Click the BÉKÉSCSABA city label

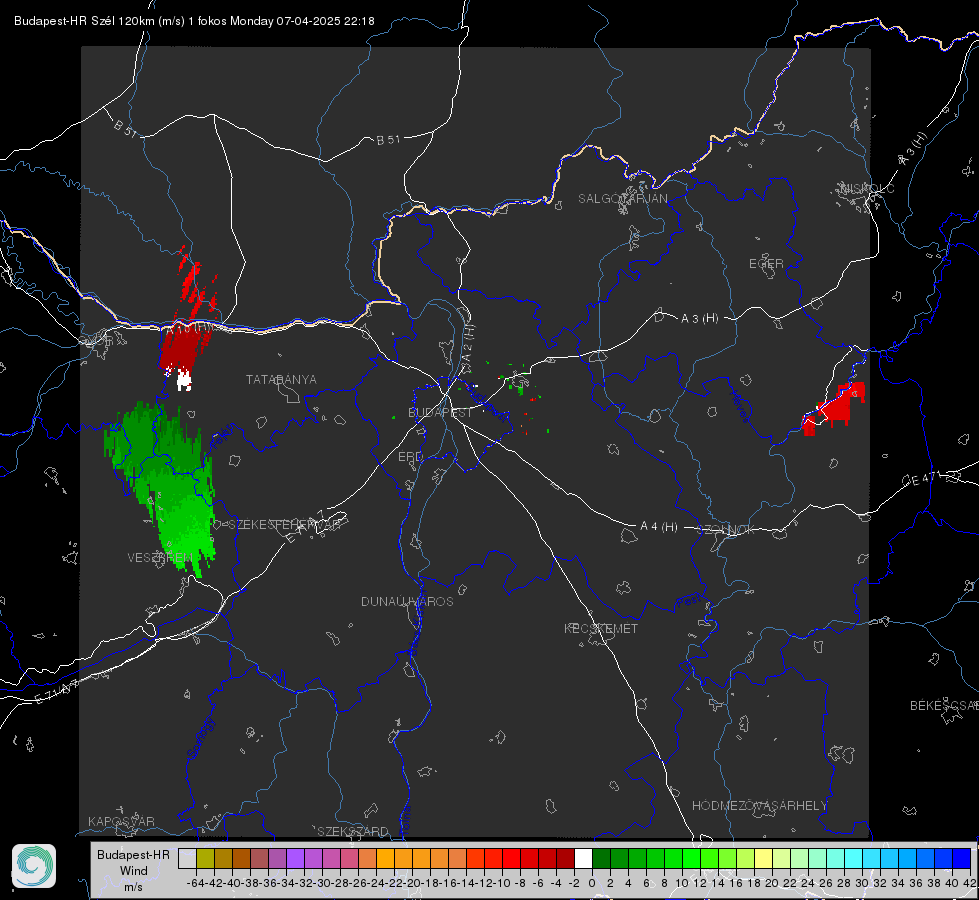tap(944, 706)
